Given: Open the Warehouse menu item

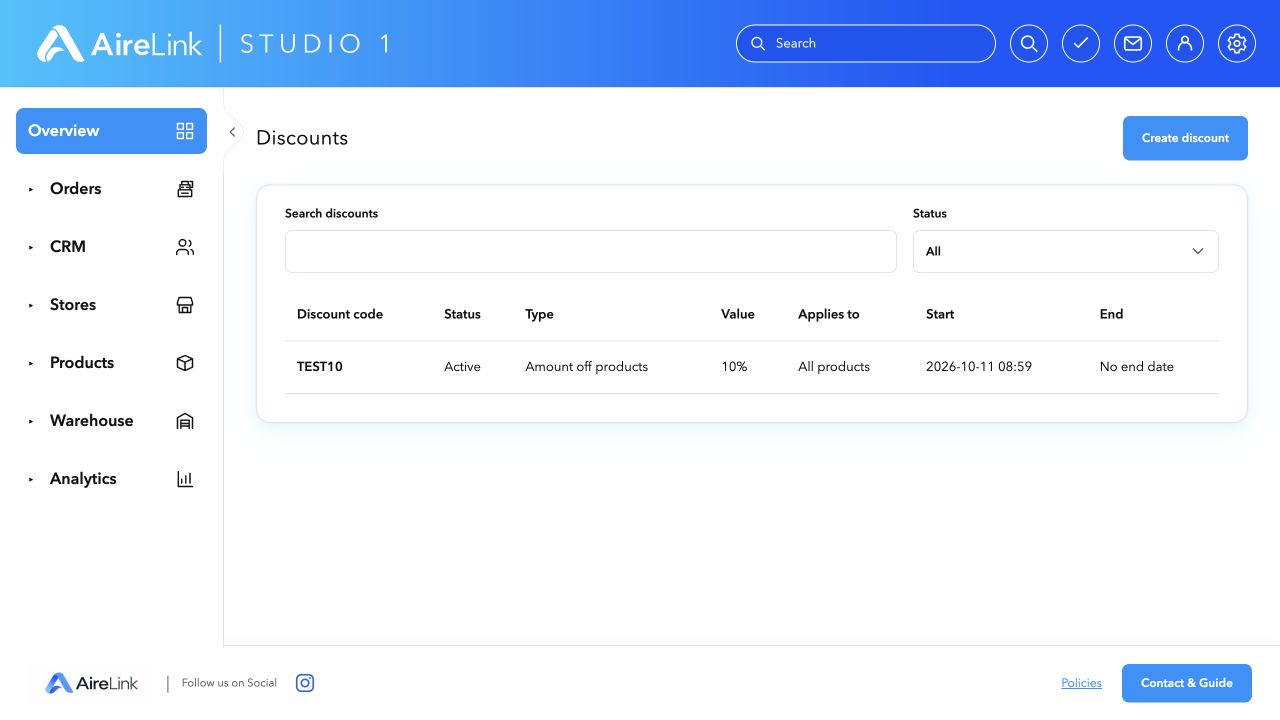Looking at the screenshot, I should 111,421.
